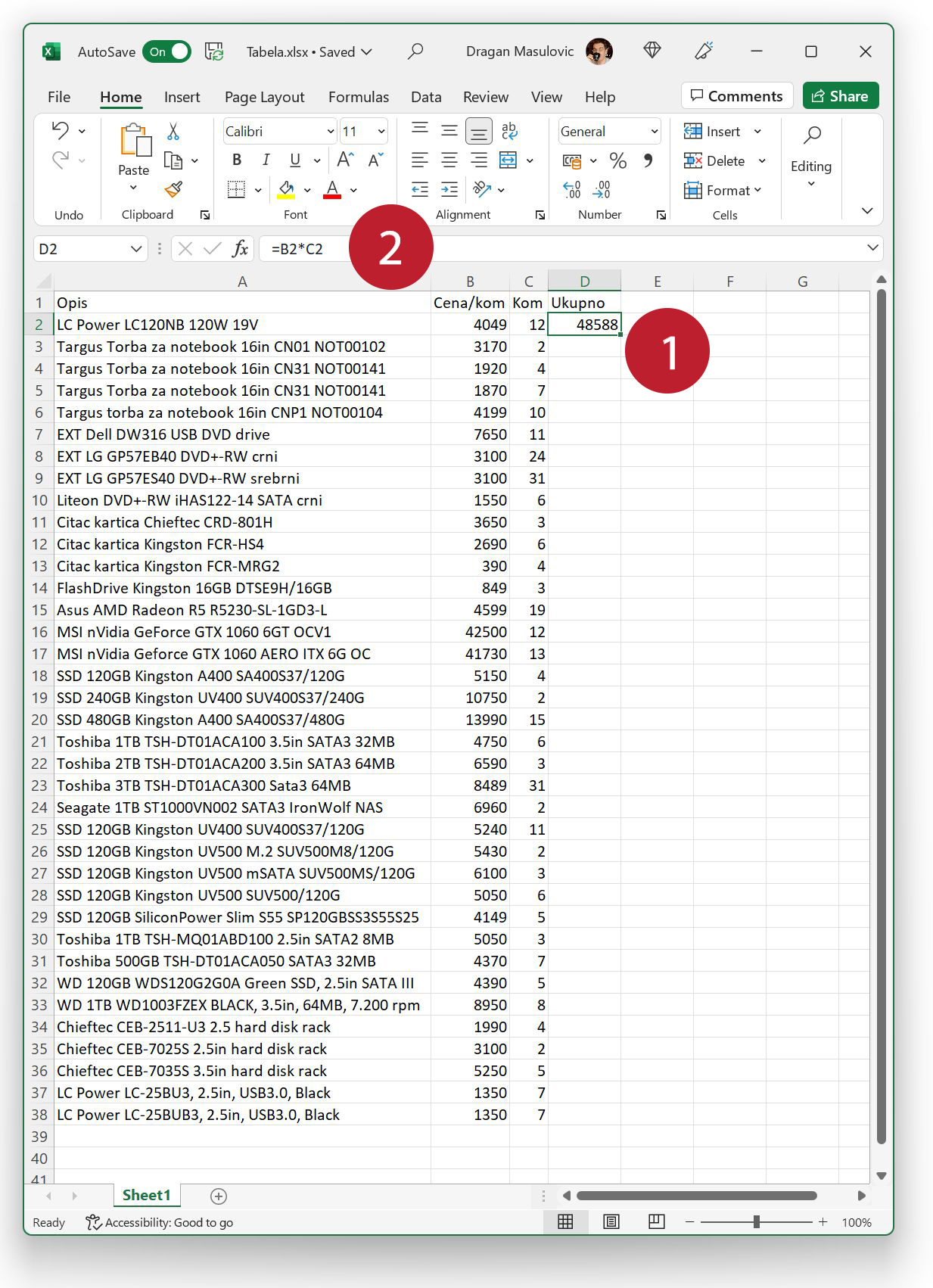The height and width of the screenshot is (1288, 933).
Task: Align text right
Action: click(479, 160)
